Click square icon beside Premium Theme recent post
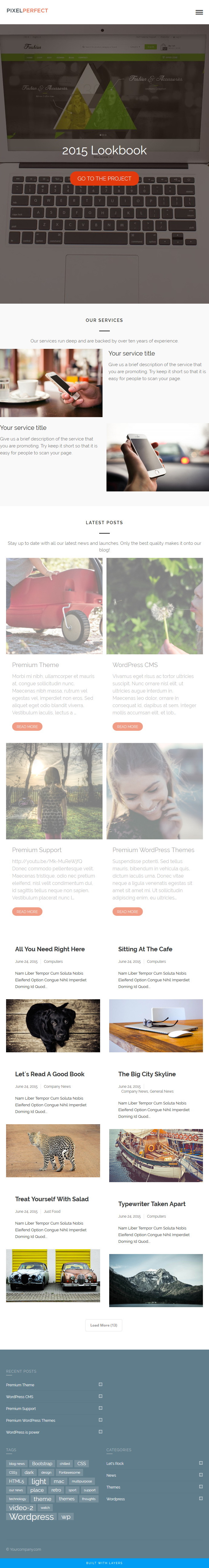Image resolution: width=209 pixels, height=1568 pixels. [100, 1384]
